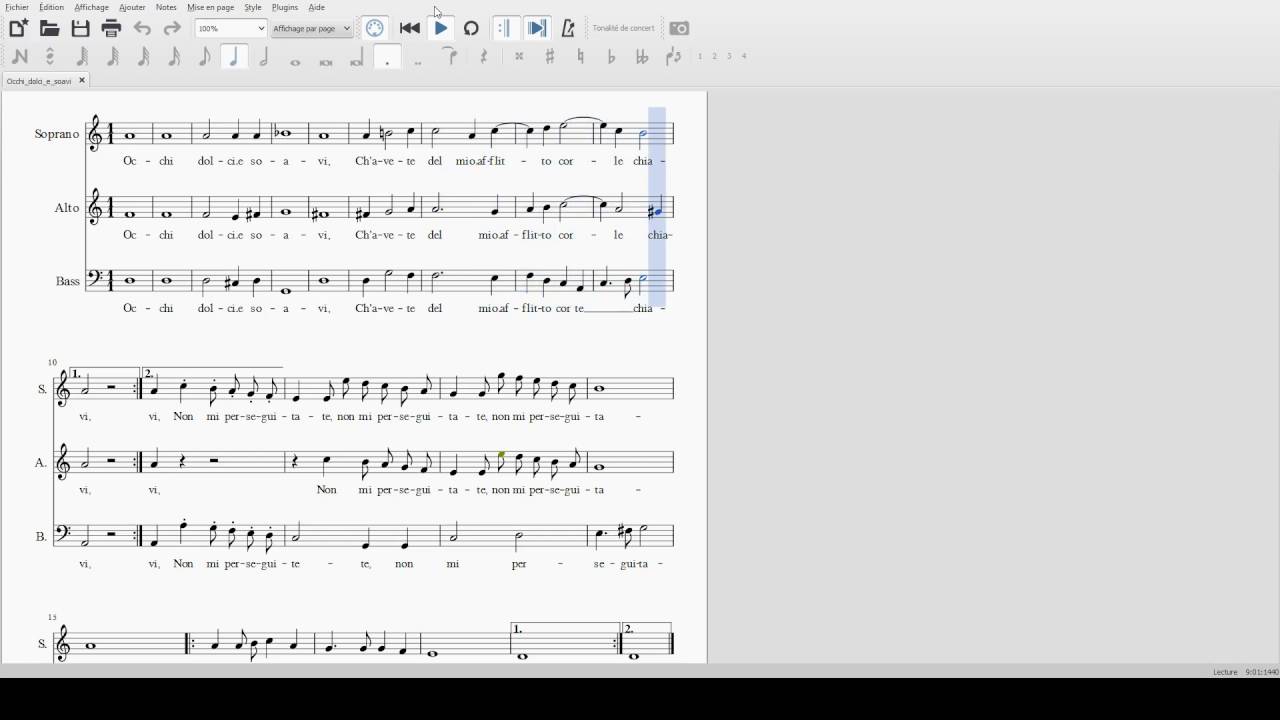
Task: Open the zoom level 100% dropdown
Action: pos(230,29)
